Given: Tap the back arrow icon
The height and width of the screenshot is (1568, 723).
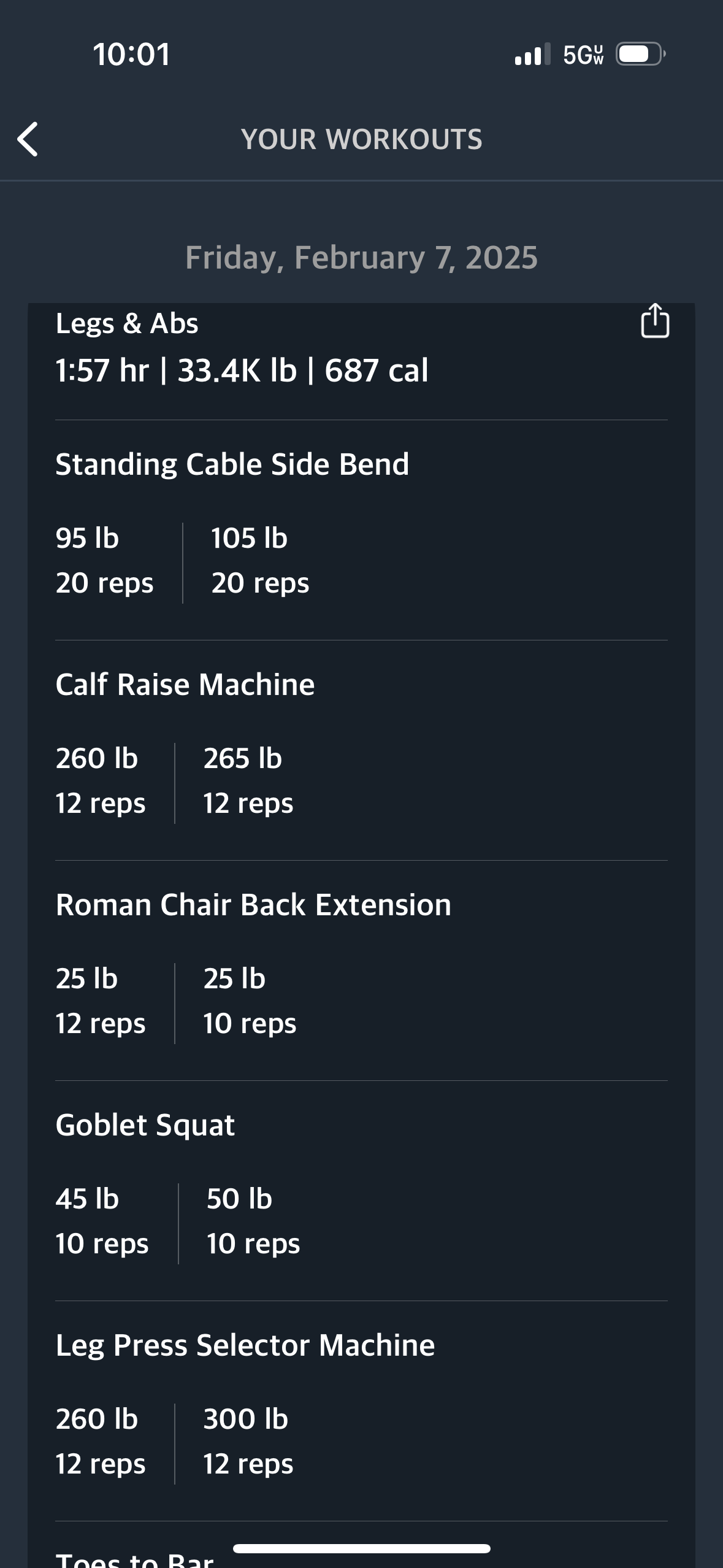Looking at the screenshot, I should (x=28, y=139).
